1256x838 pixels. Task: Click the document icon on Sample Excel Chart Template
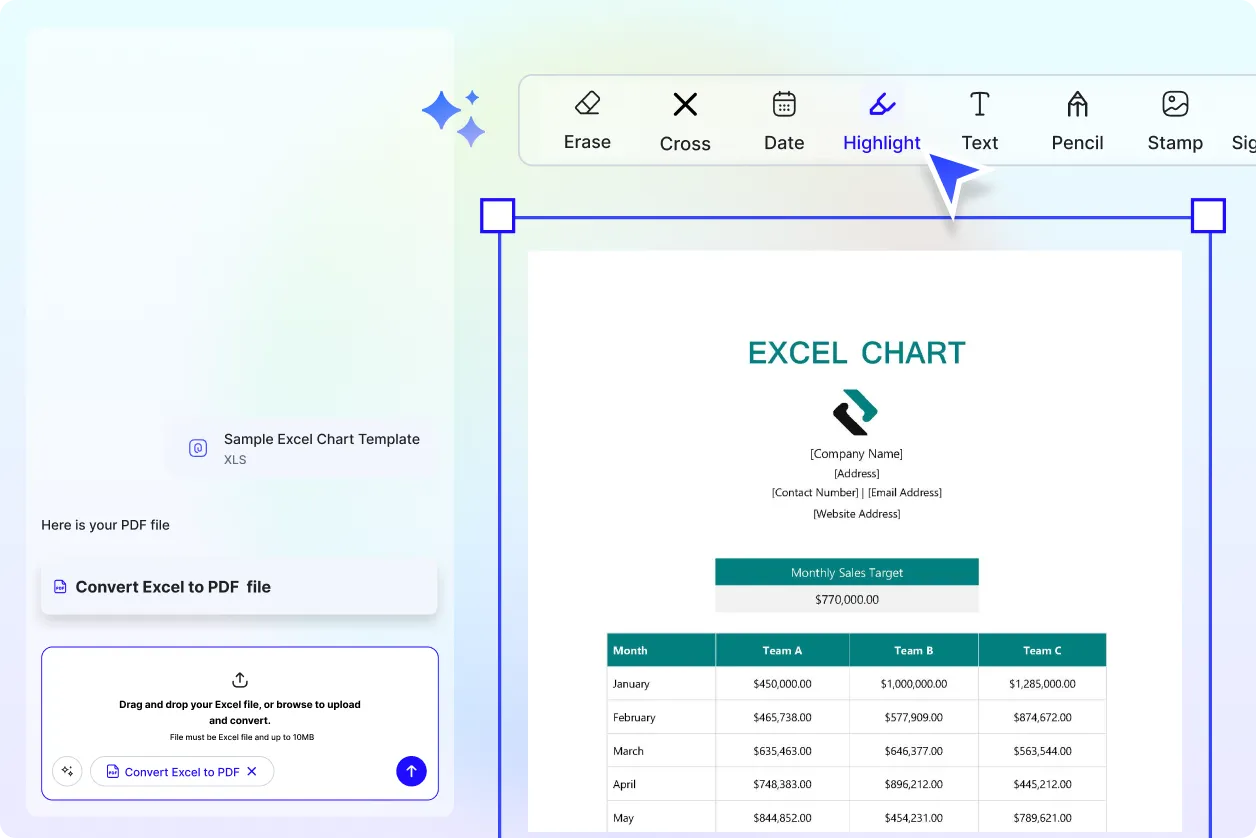(198, 447)
